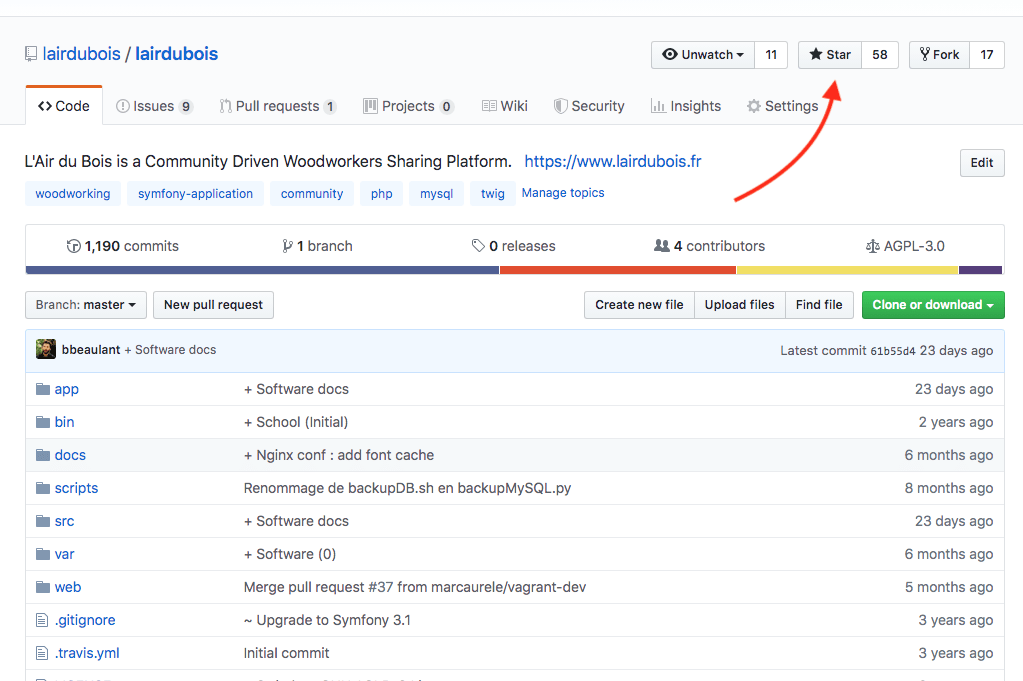Click Find file button

(819, 305)
